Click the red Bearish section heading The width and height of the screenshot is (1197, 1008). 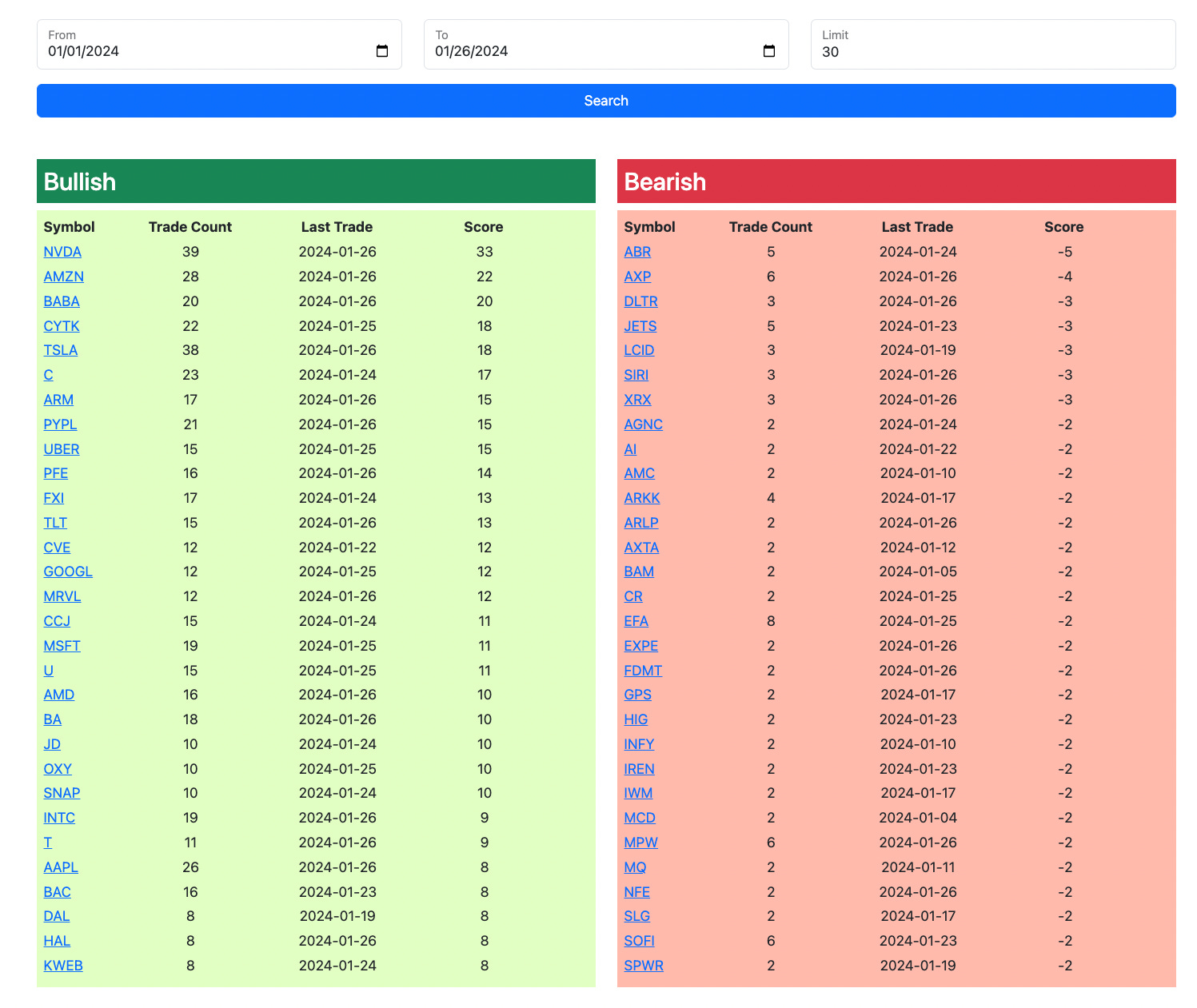896,181
